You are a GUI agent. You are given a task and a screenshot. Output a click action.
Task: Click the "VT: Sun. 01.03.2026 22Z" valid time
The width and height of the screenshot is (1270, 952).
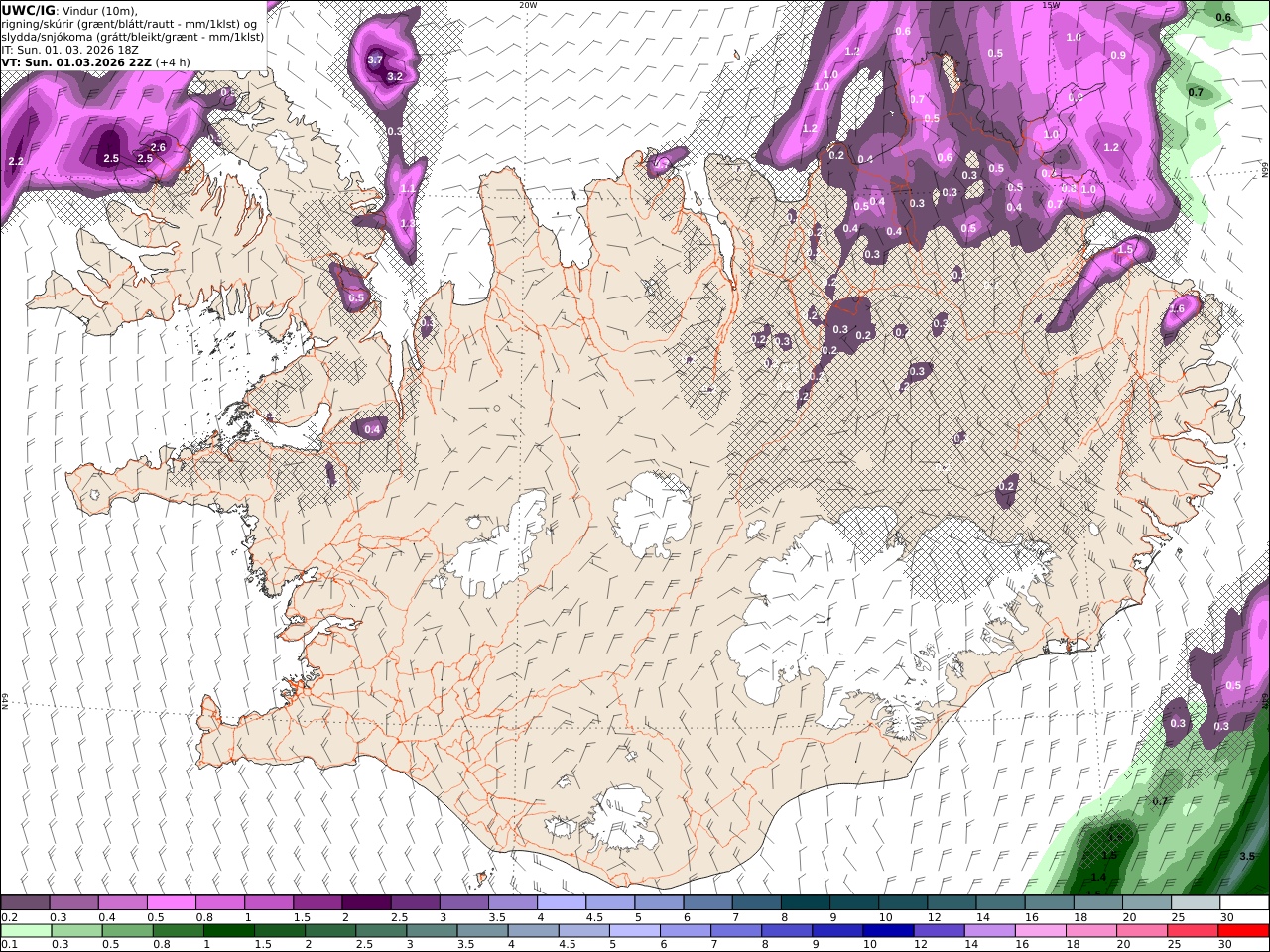[76, 62]
